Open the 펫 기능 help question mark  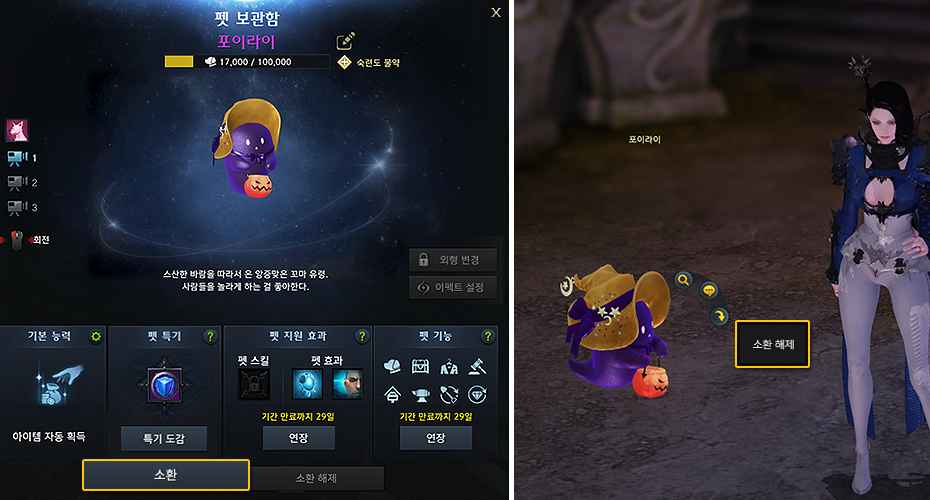click(488, 337)
